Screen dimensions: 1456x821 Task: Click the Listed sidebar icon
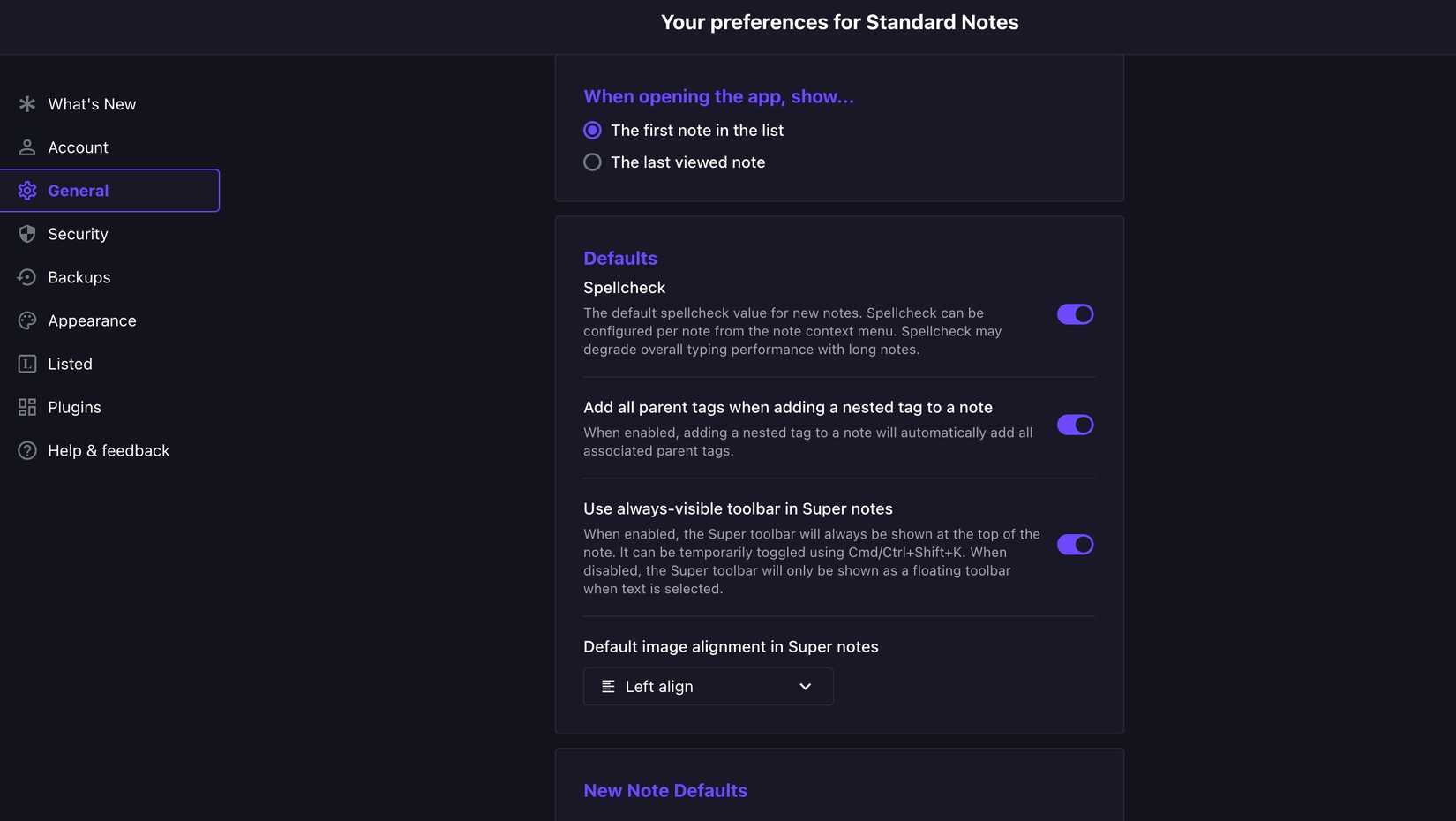pos(27,364)
